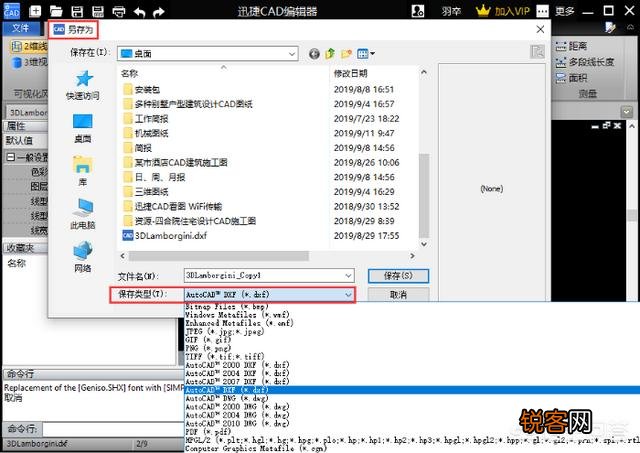Image resolution: width=640 pixels, height=453 pixels.
Task: Redo the action with forward arrow icon
Action: click(159, 12)
